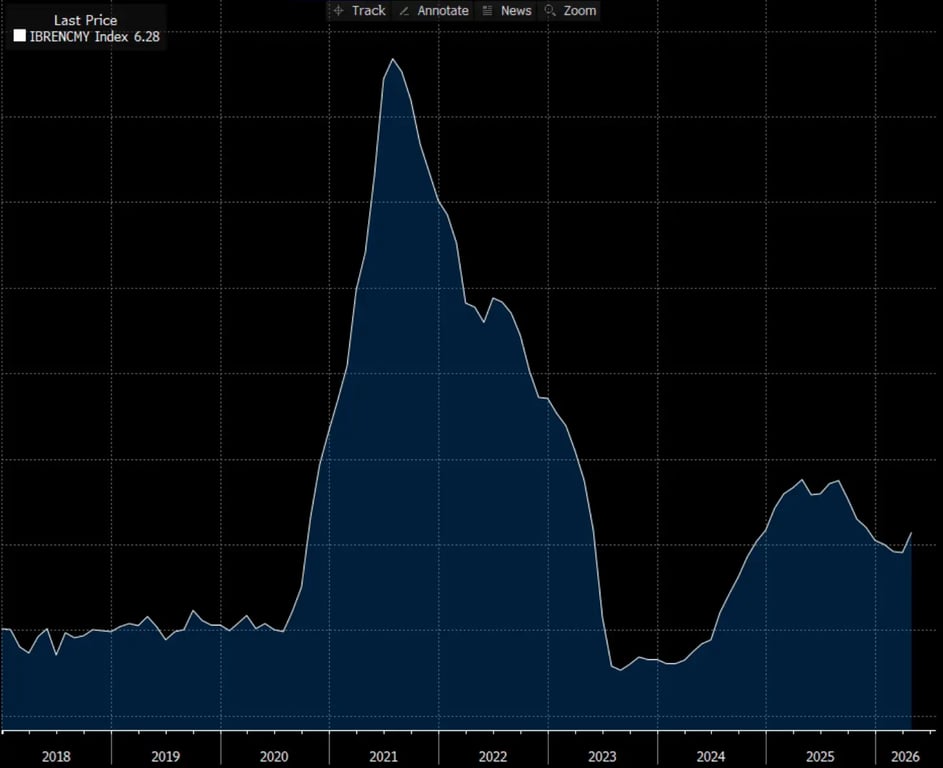The image size is (943, 768).
Task: Click the secondary peak of the line in 2025
Action: tap(802, 480)
